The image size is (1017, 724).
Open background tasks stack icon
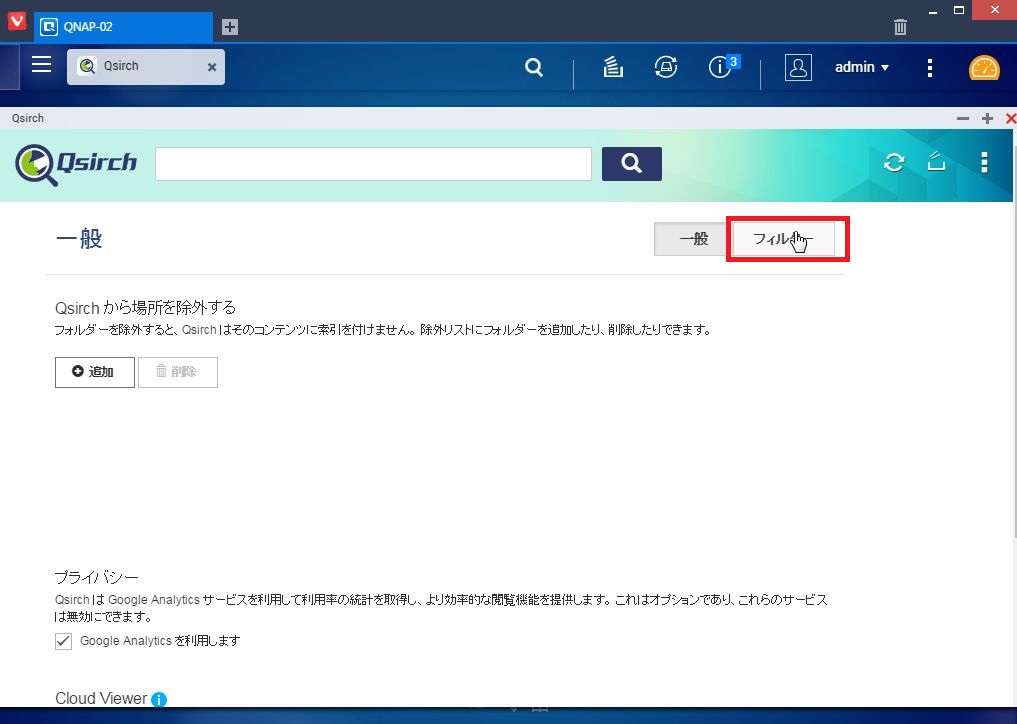613,67
